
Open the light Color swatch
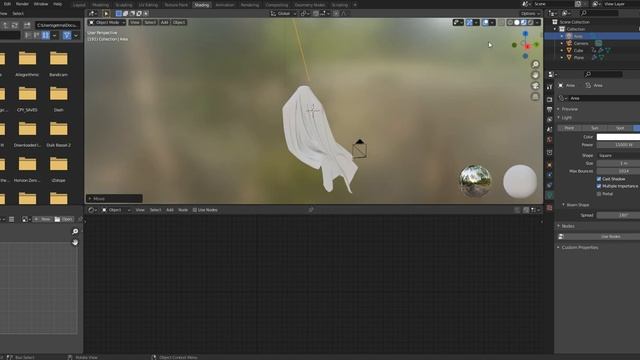point(618,137)
